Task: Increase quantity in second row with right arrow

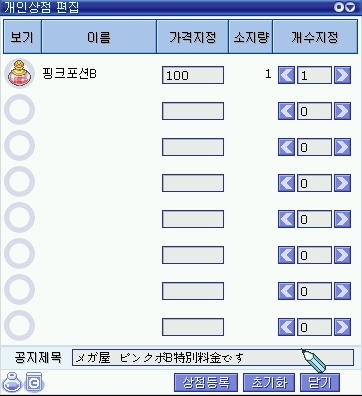Action: (342, 111)
